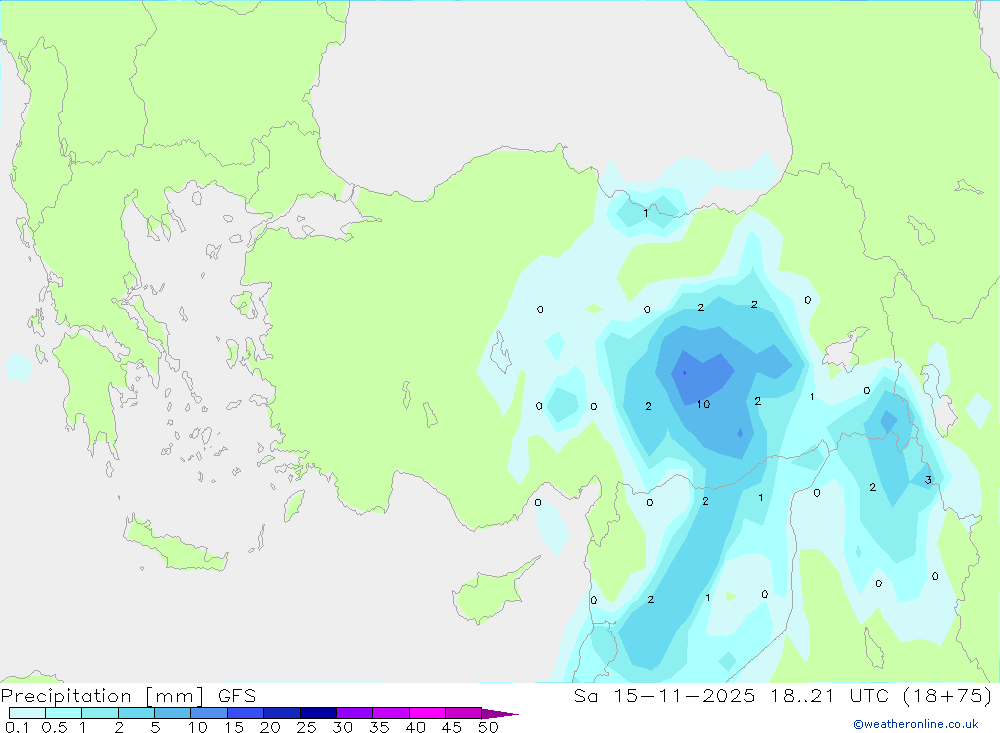Click the 20–25 mm legend color swatch

coord(281,713)
